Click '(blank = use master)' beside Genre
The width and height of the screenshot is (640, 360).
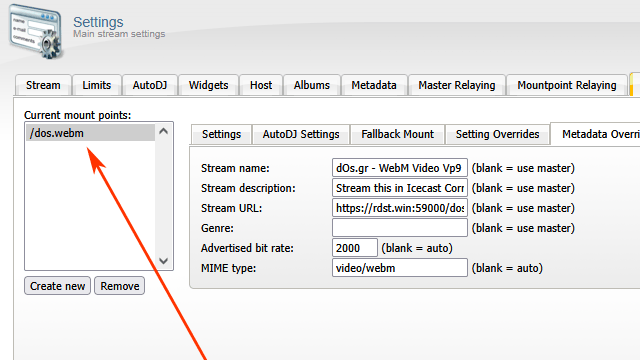523,228
